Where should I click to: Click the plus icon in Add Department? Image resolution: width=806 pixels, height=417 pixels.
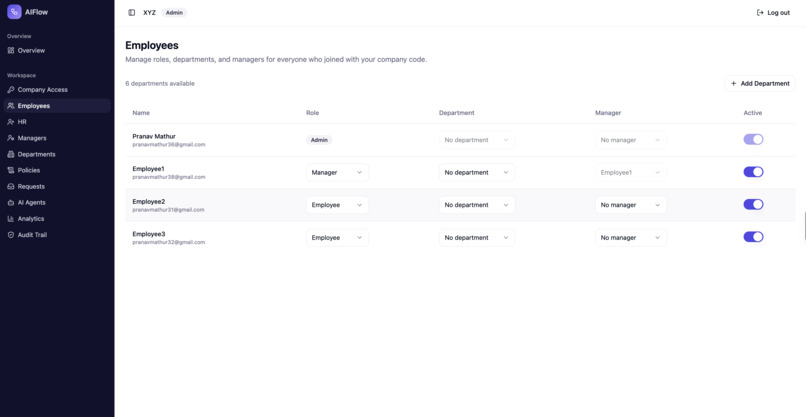click(734, 83)
